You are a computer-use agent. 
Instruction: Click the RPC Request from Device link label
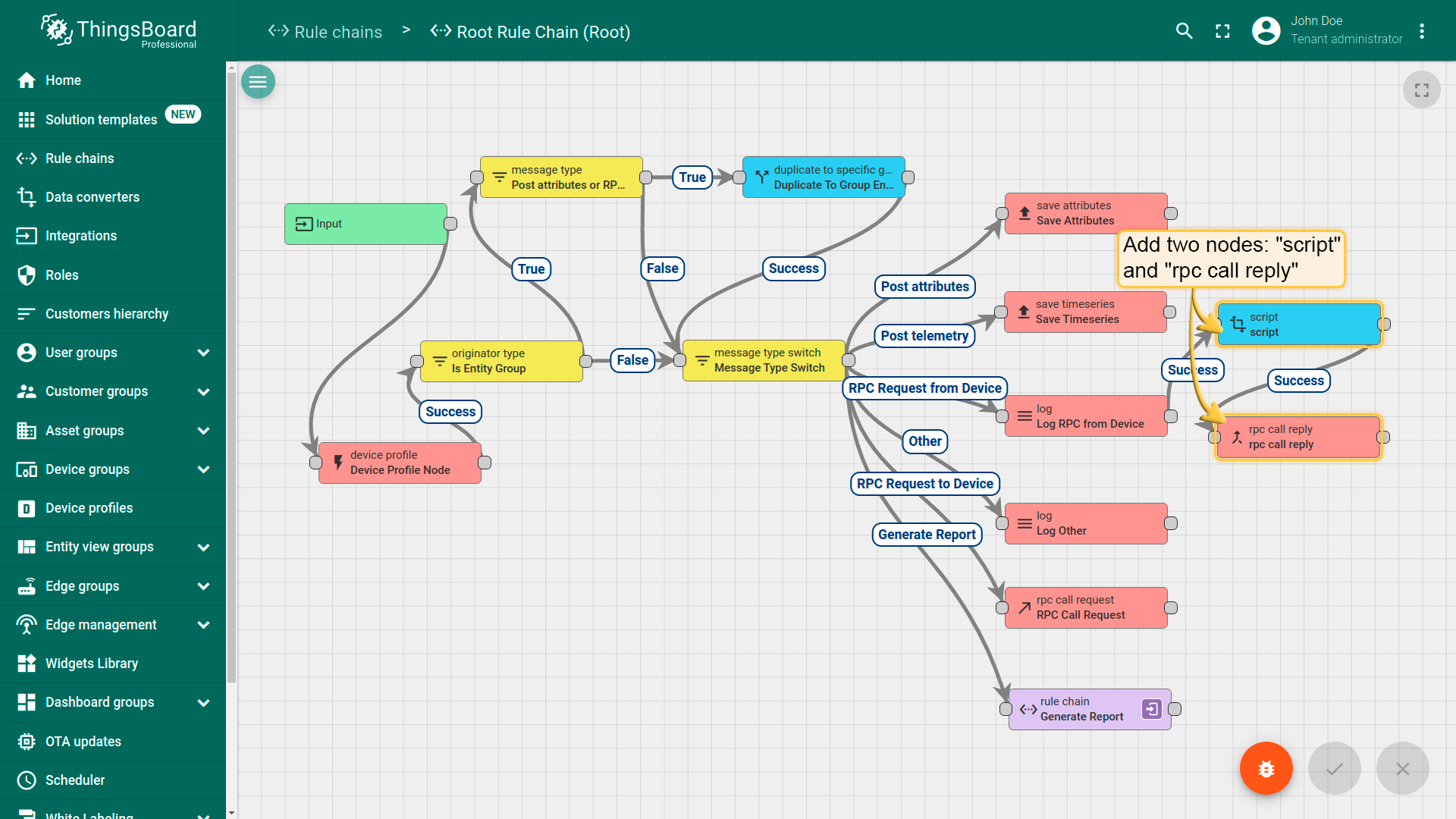[x=924, y=388]
